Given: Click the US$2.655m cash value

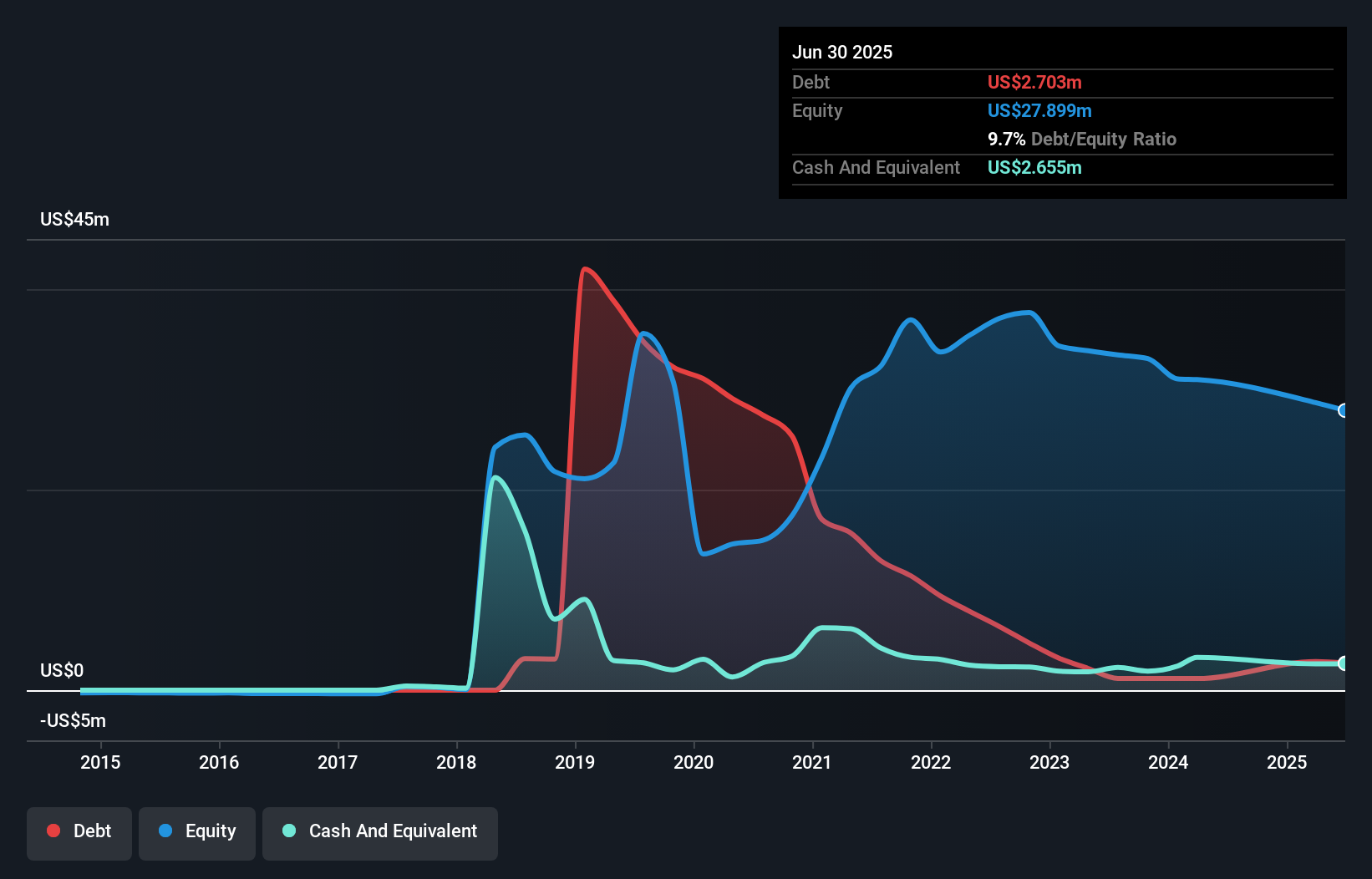Looking at the screenshot, I should coord(1034,167).
